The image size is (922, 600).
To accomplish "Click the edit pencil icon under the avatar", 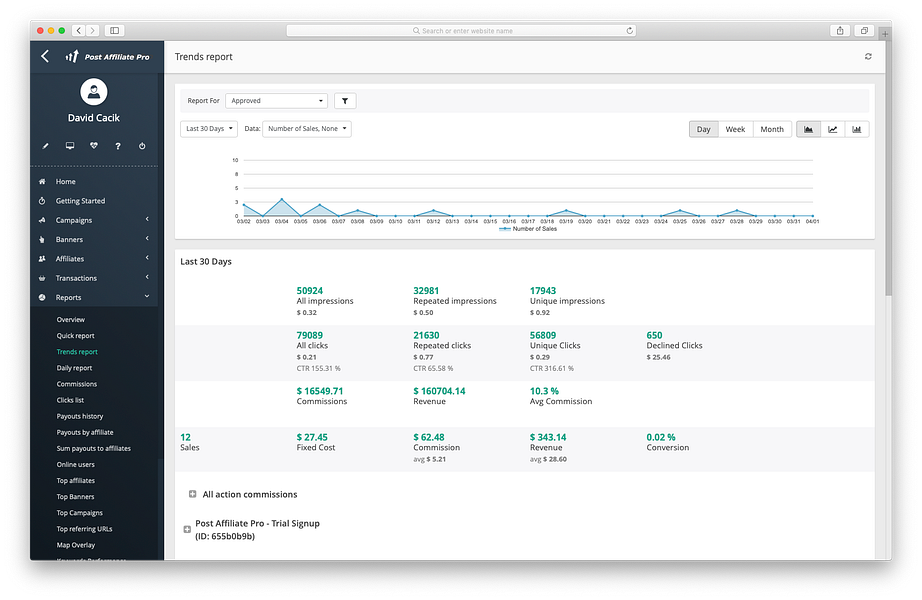I will [x=44, y=145].
